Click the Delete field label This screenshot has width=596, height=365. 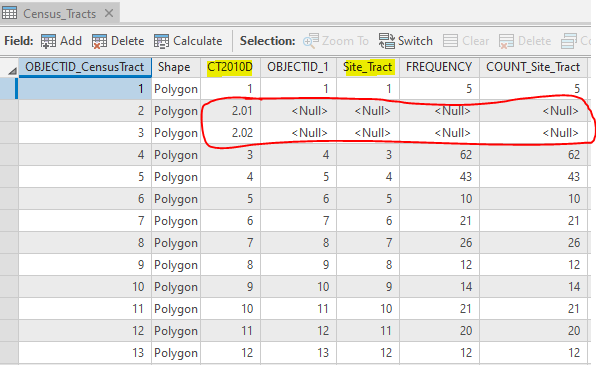click(127, 41)
